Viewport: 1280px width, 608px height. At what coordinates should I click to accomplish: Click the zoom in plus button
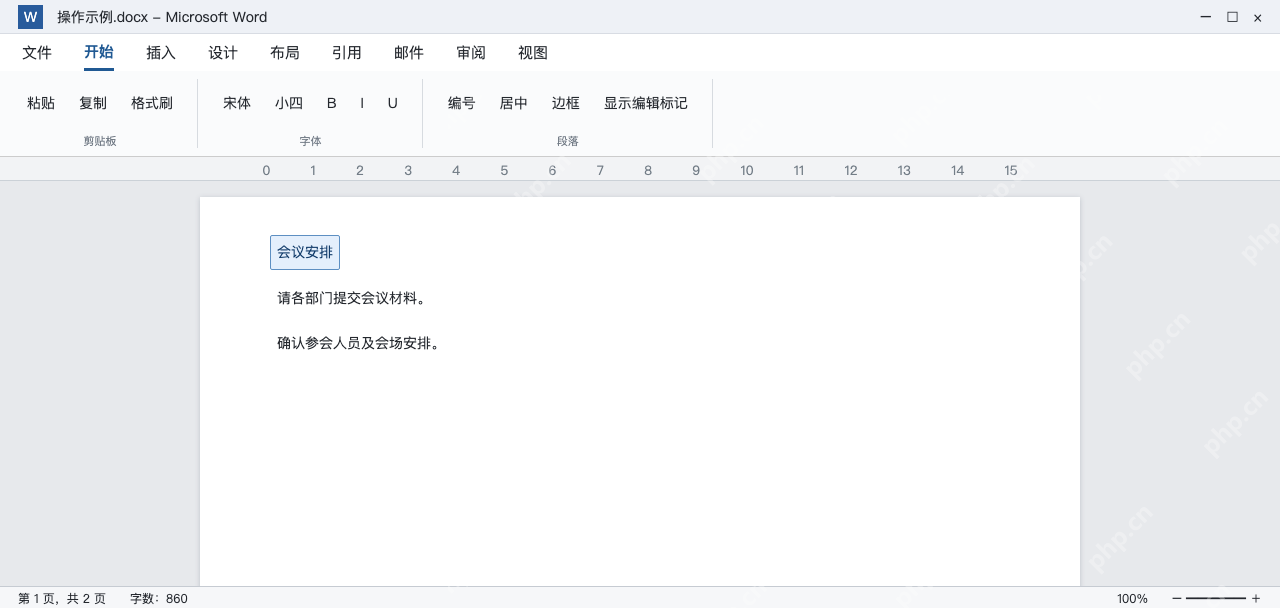tap(1256, 598)
